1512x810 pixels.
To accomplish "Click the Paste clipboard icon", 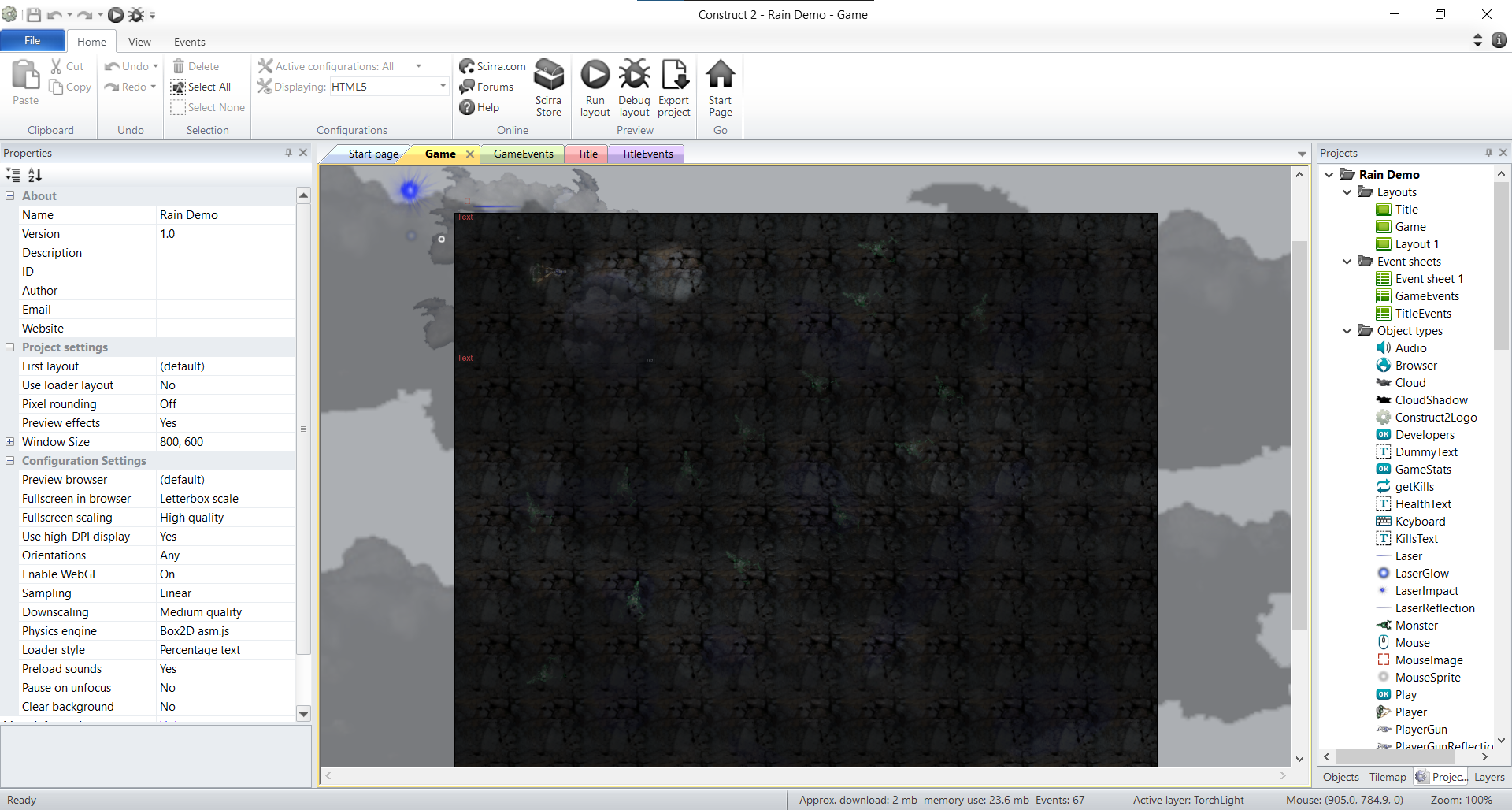I will 25,76.
